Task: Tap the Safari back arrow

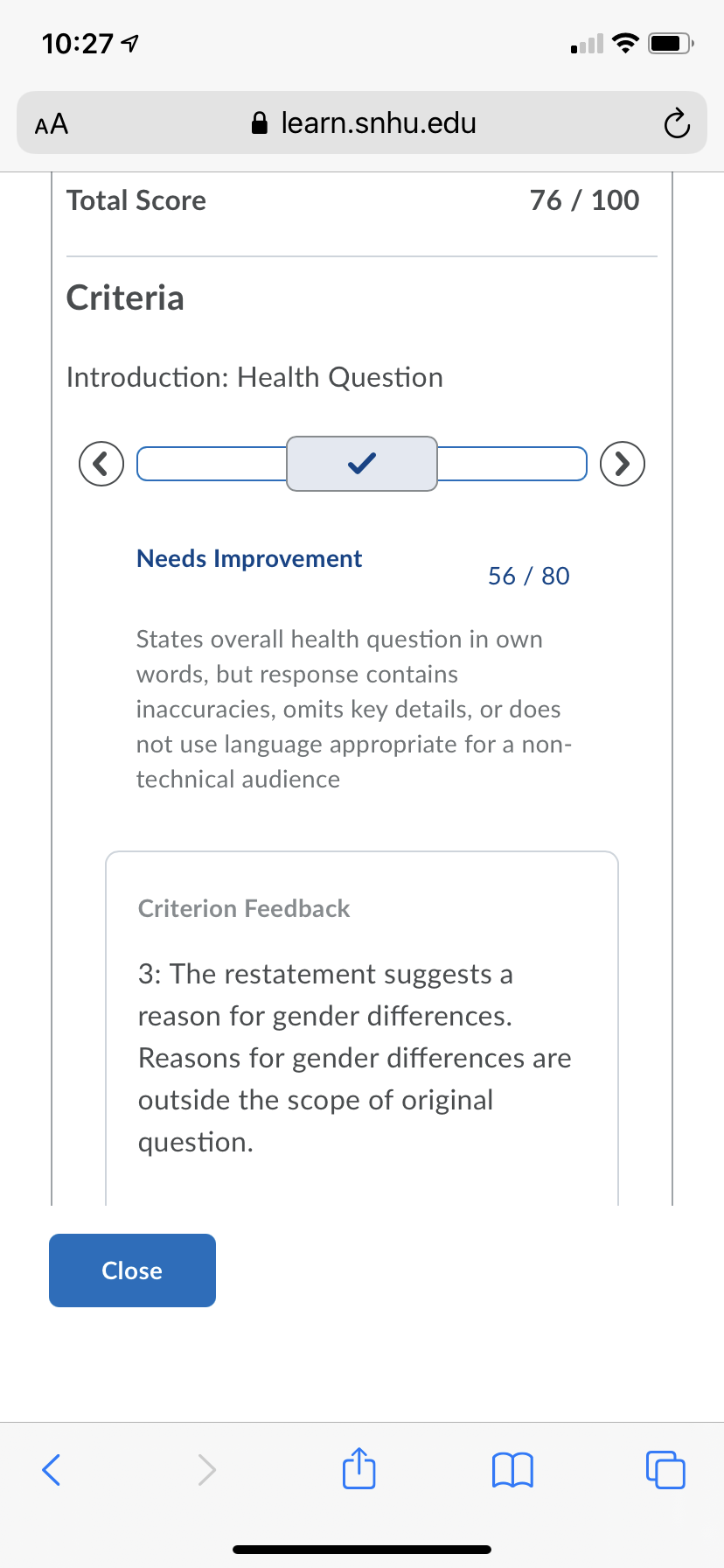Action: tap(52, 1469)
